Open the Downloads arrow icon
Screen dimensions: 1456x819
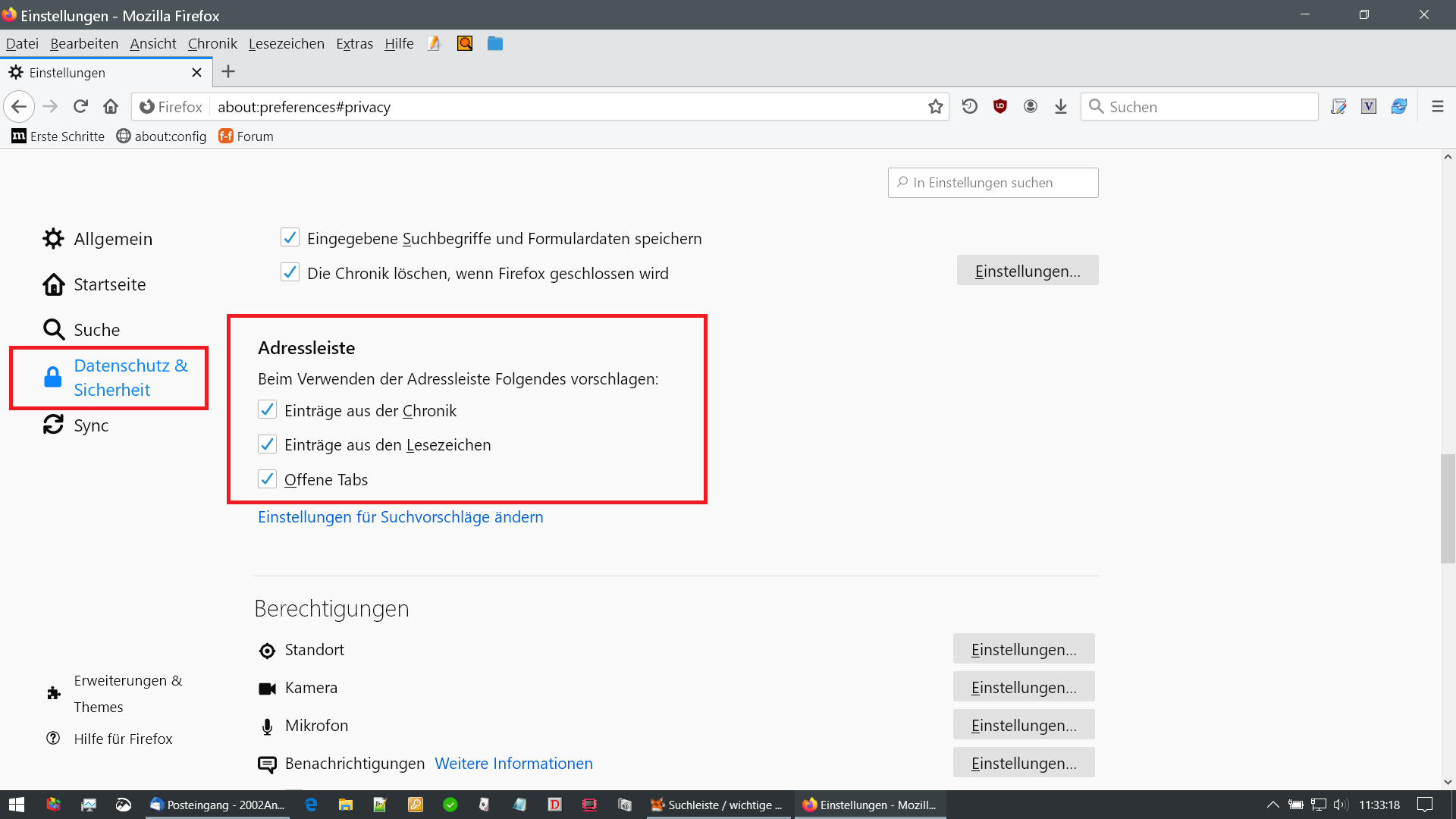1060,107
